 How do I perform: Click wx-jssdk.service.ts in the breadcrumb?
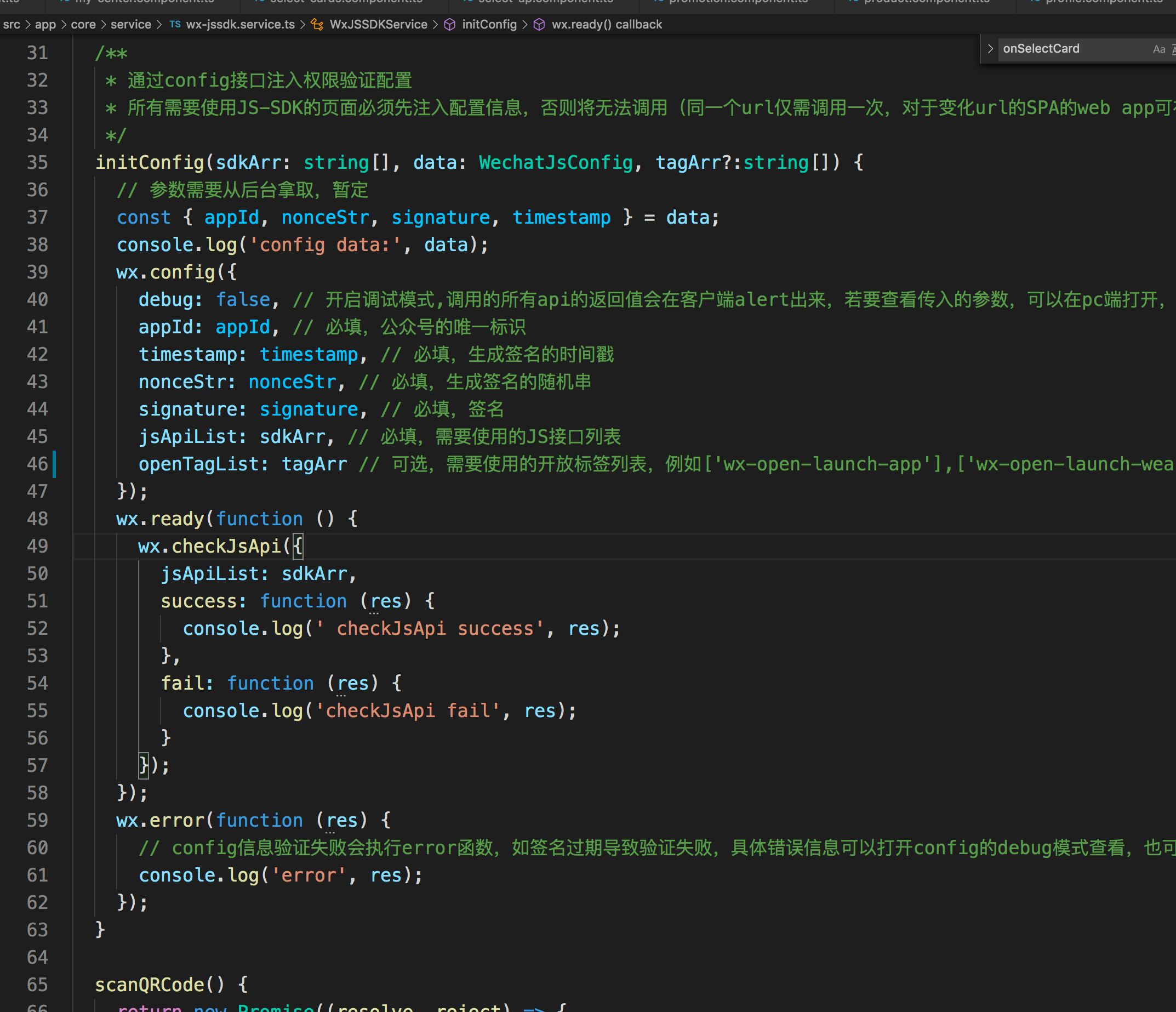tap(240, 25)
